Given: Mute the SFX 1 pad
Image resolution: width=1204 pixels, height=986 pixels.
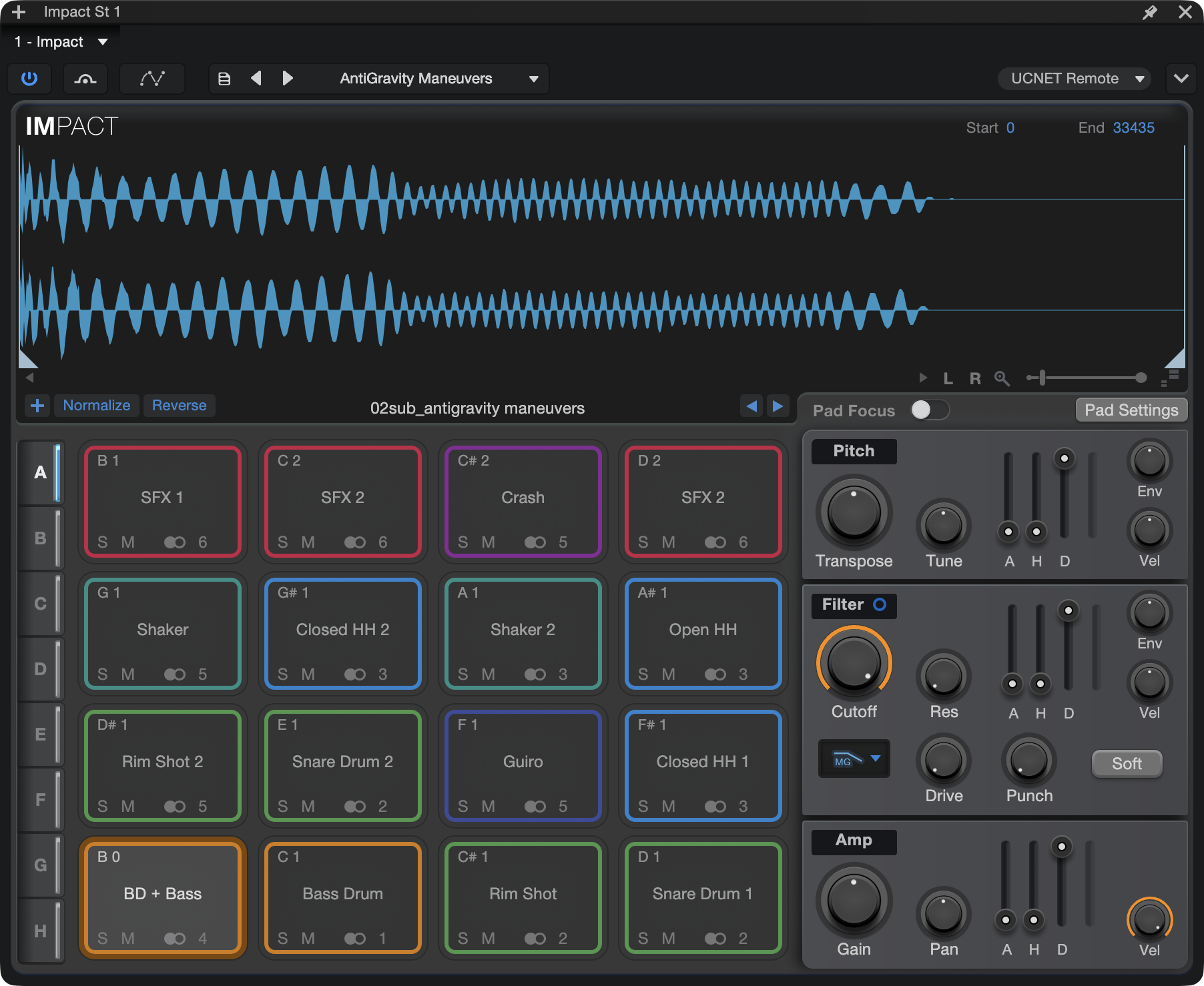Looking at the screenshot, I should pyautogui.click(x=127, y=542).
